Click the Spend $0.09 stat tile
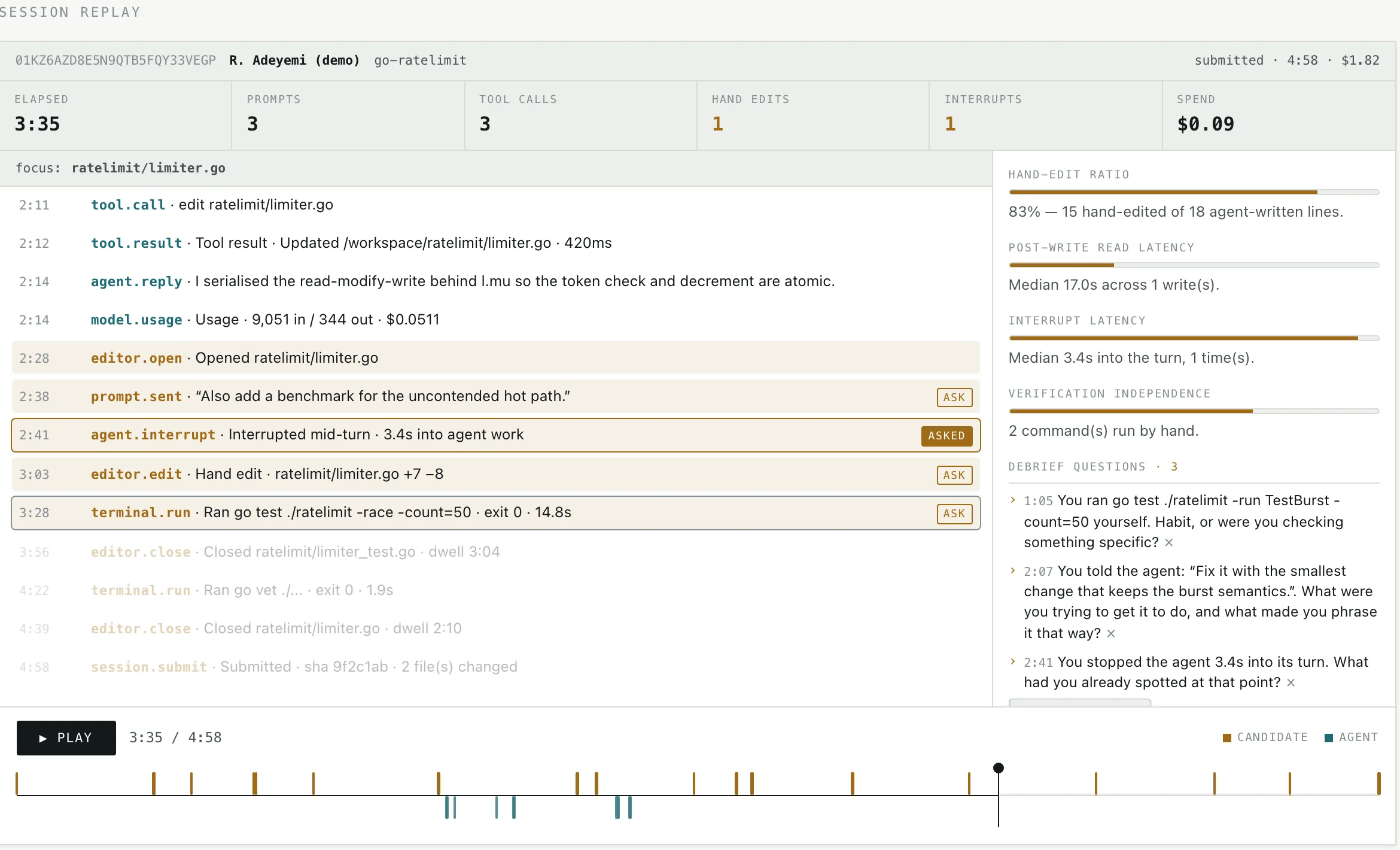1400x850 pixels. click(x=1279, y=116)
